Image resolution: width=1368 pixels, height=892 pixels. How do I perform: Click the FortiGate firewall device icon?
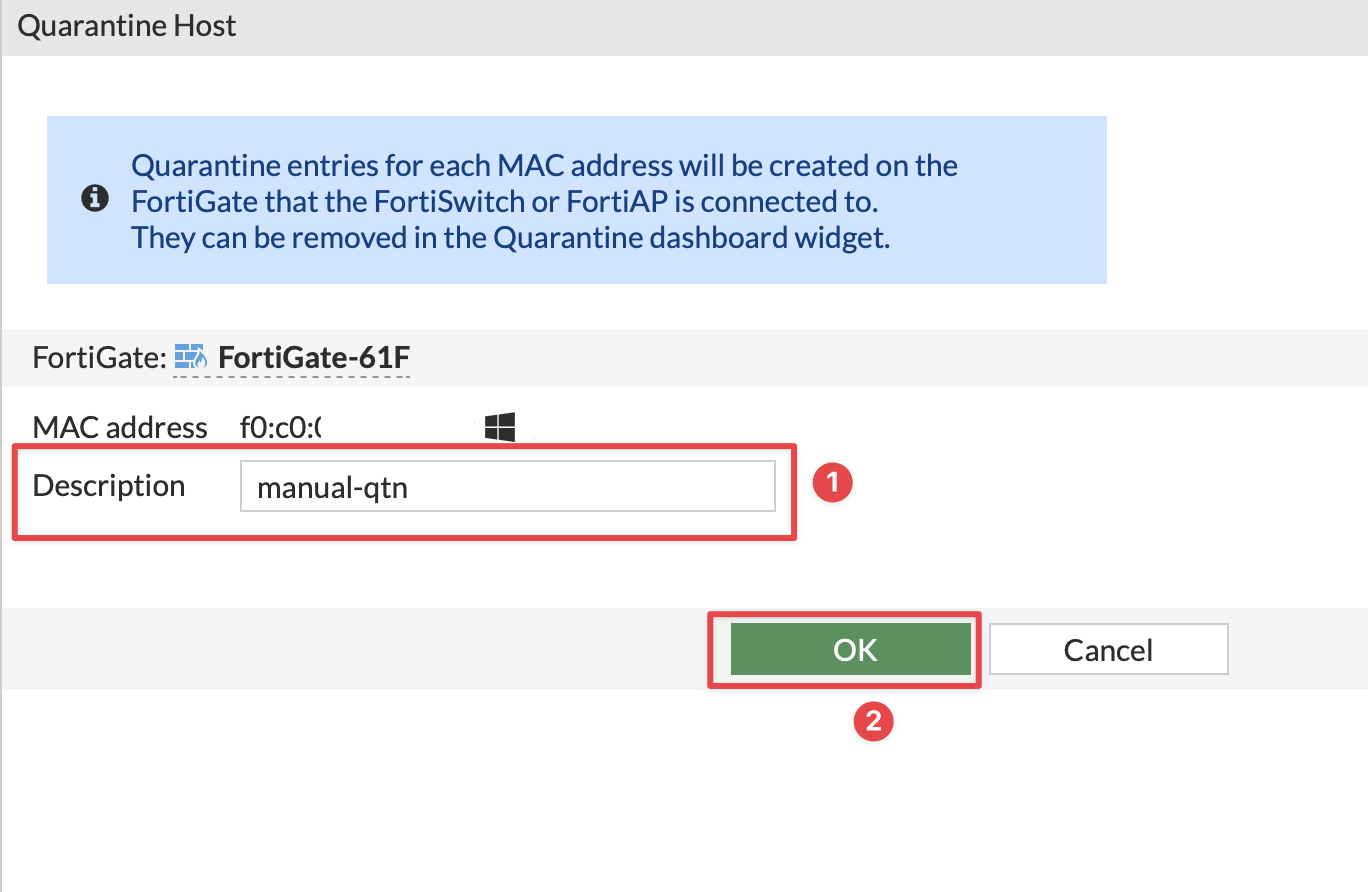(190, 357)
